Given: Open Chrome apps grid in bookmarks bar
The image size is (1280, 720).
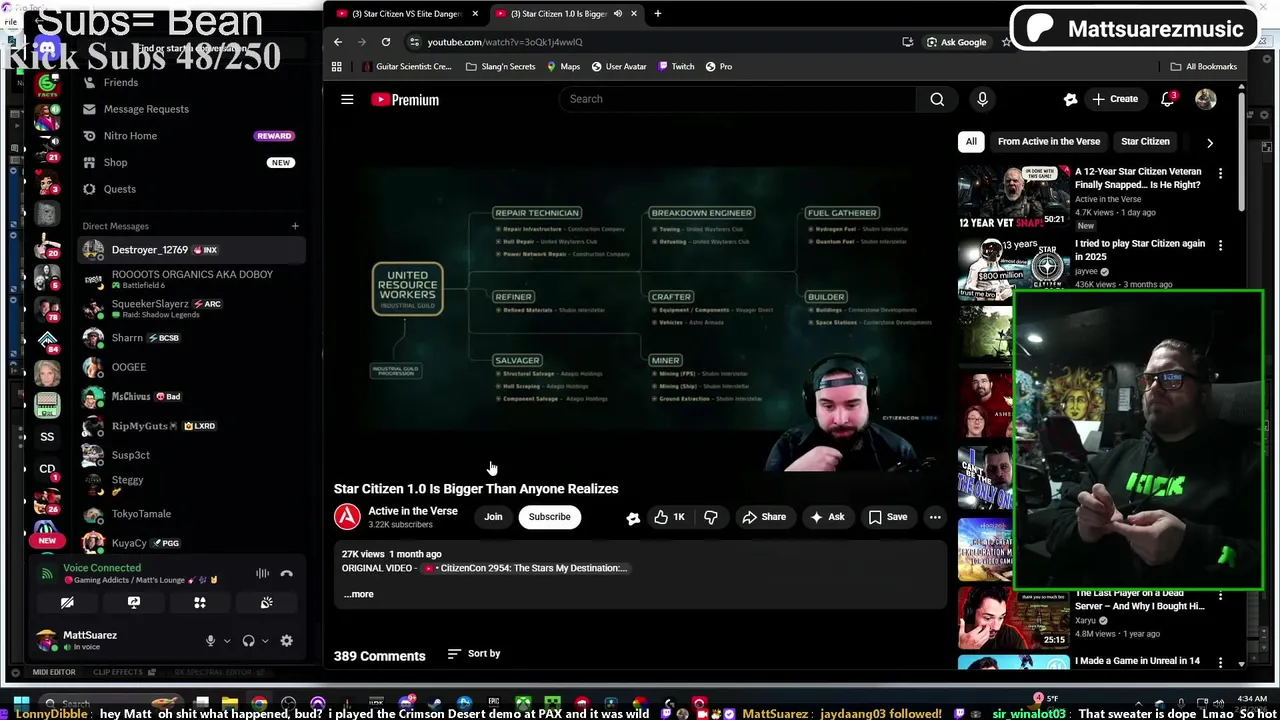Looking at the screenshot, I should click(337, 67).
